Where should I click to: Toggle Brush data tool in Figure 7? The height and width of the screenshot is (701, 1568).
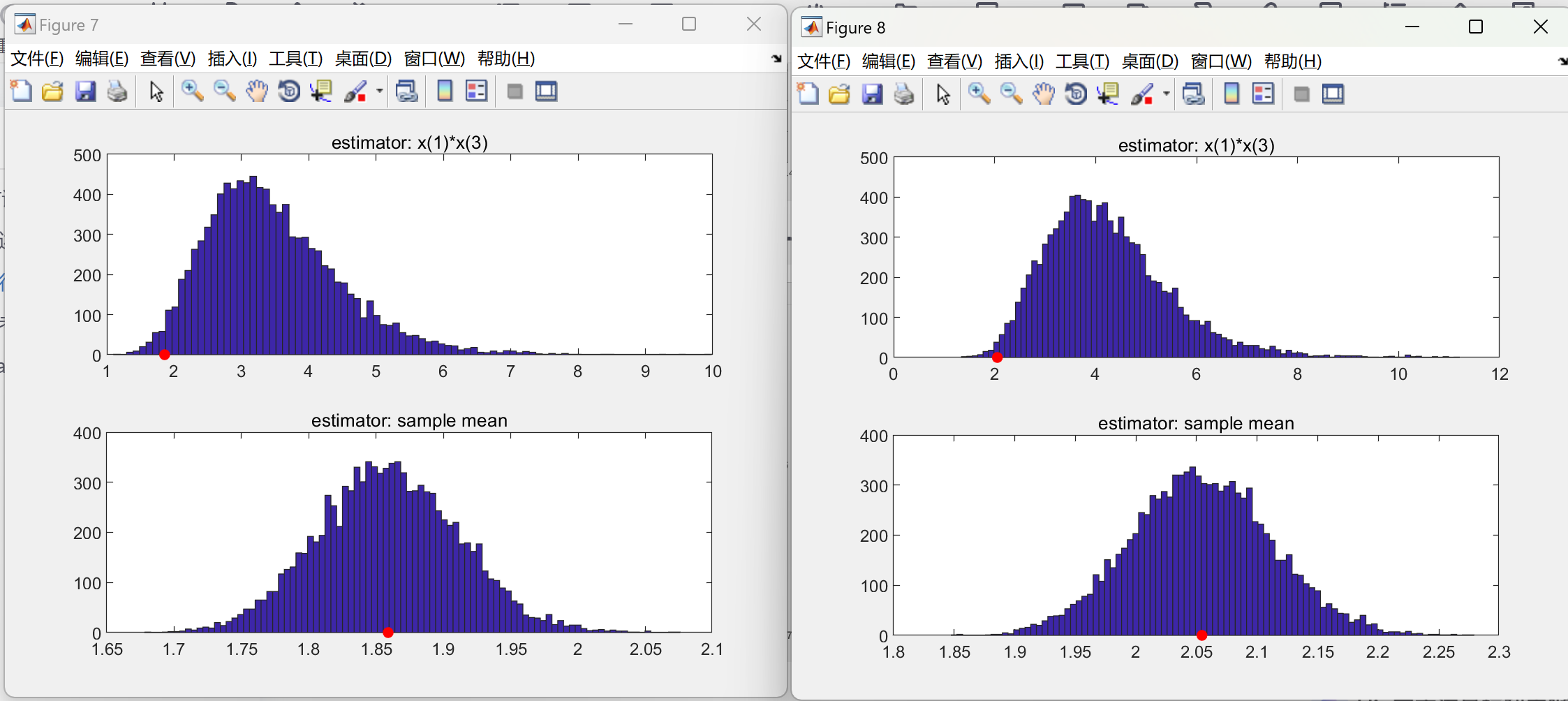tap(355, 91)
